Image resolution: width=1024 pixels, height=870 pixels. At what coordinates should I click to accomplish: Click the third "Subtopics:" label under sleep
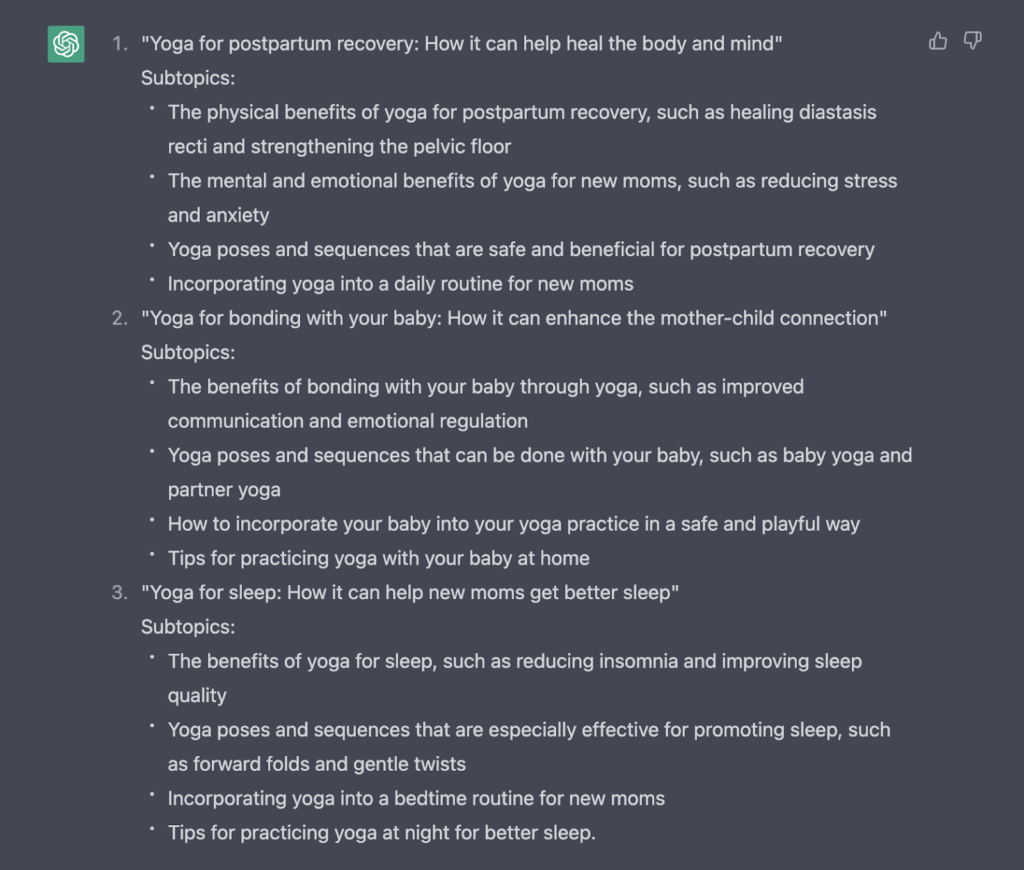(x=188, y=627)
